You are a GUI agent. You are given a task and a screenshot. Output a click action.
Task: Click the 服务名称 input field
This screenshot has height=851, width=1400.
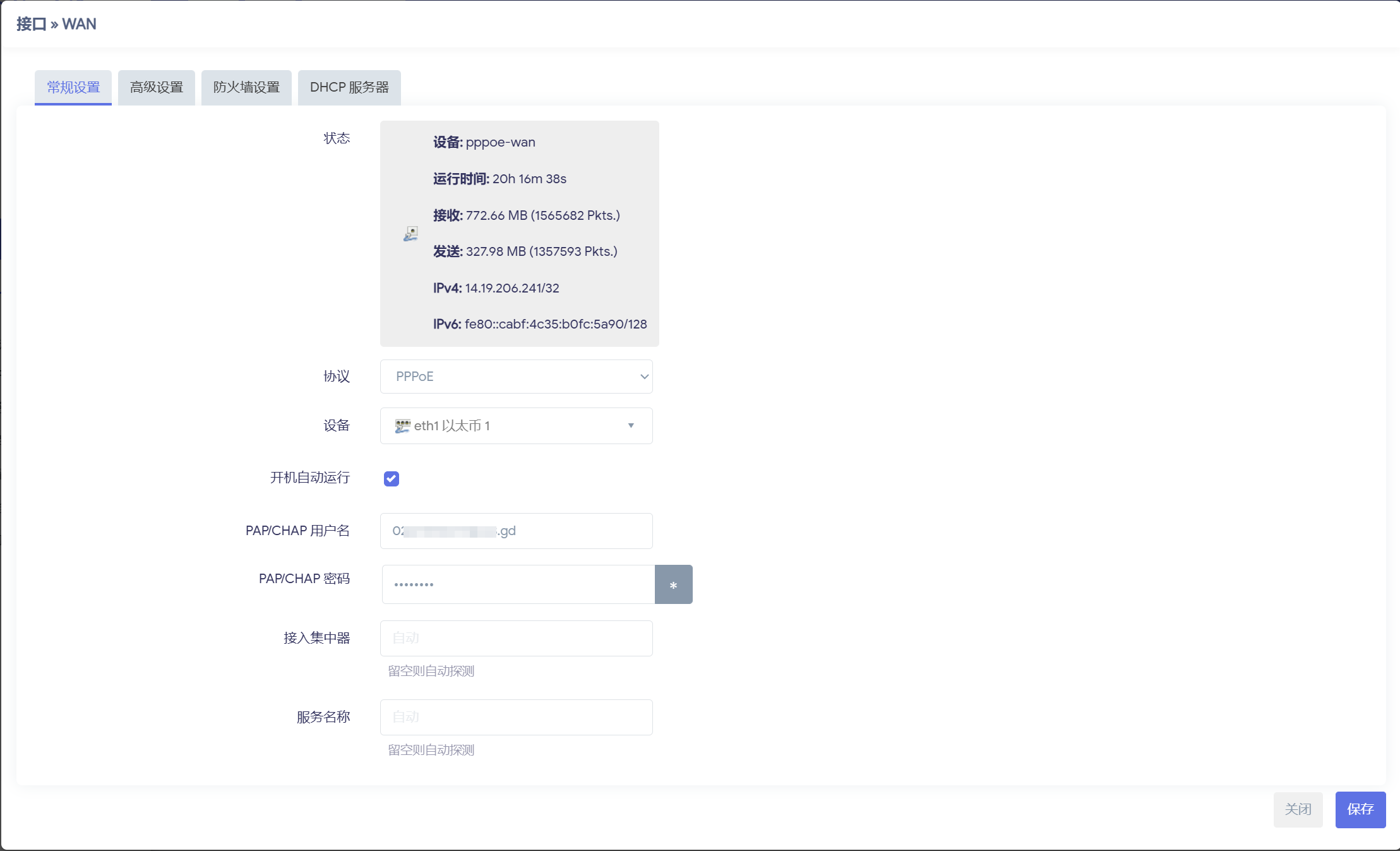click(x=516, y=717)
